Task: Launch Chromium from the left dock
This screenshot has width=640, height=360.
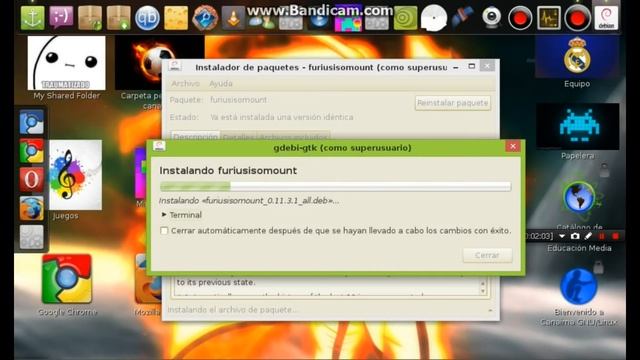Action: pyautogui.click(x=31, y=122)
